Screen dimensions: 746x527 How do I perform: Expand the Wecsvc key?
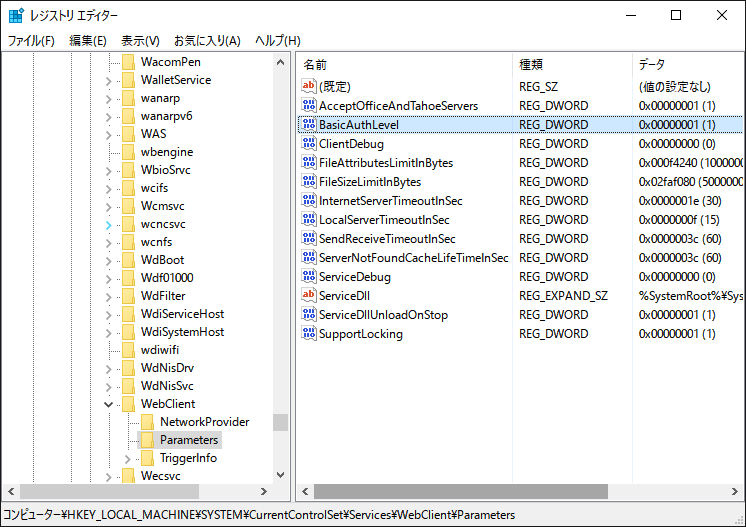108,477
